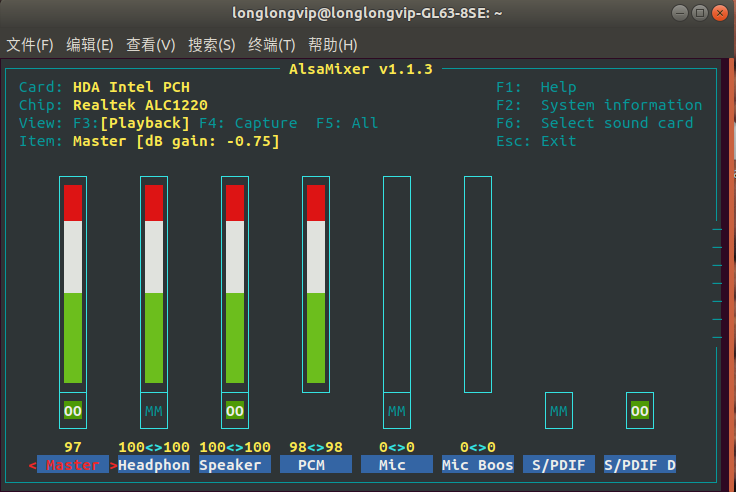The width and height of the screenshot is (736, 492).
Task: Click the Headphone value 100<>100
Action: point(154,447)
